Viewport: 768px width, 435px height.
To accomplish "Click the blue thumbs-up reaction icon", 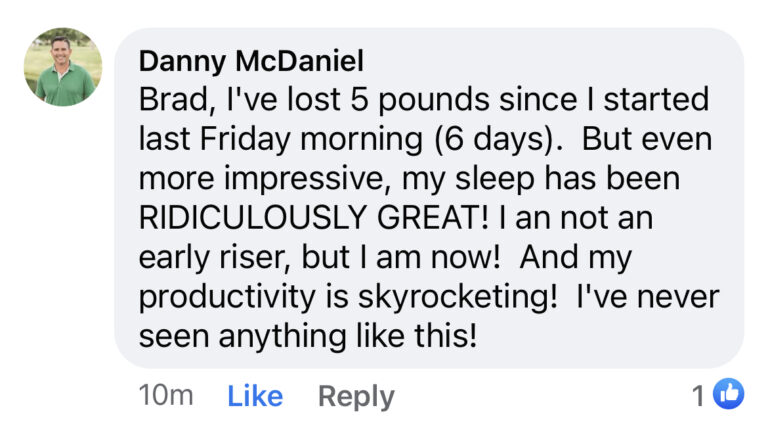I will click(728, 394).
